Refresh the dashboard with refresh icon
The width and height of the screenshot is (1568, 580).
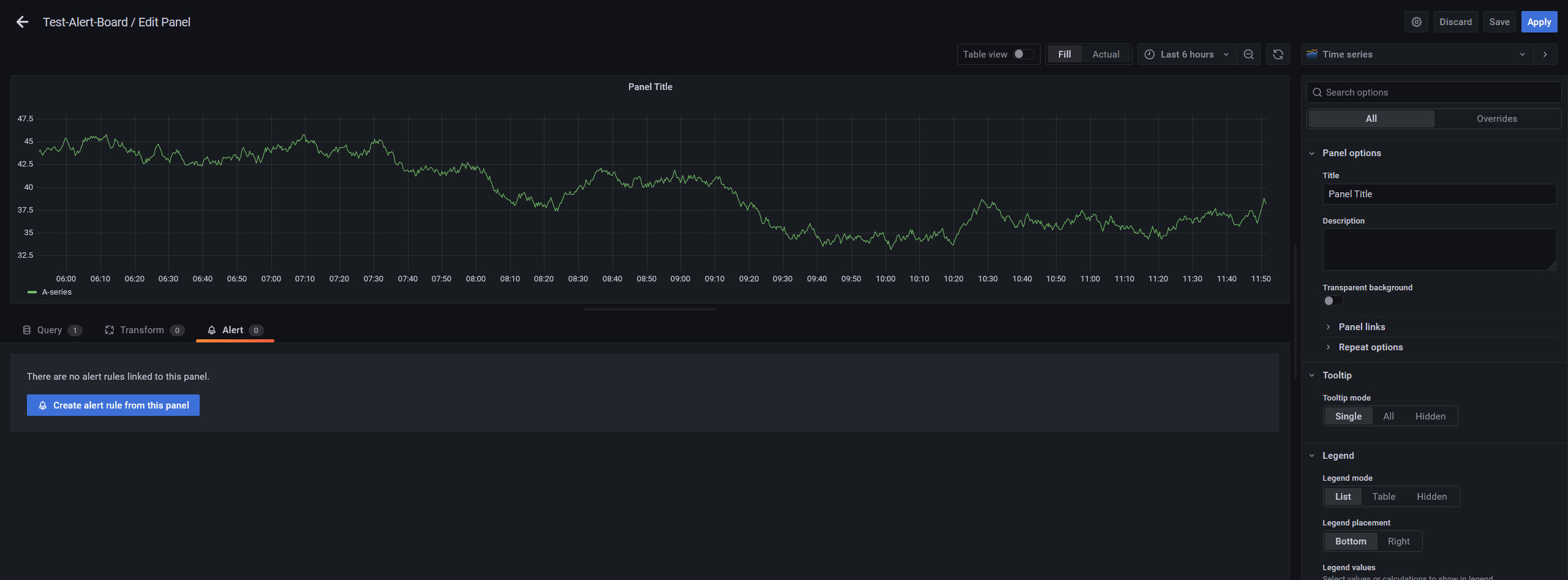(1278, 55)
